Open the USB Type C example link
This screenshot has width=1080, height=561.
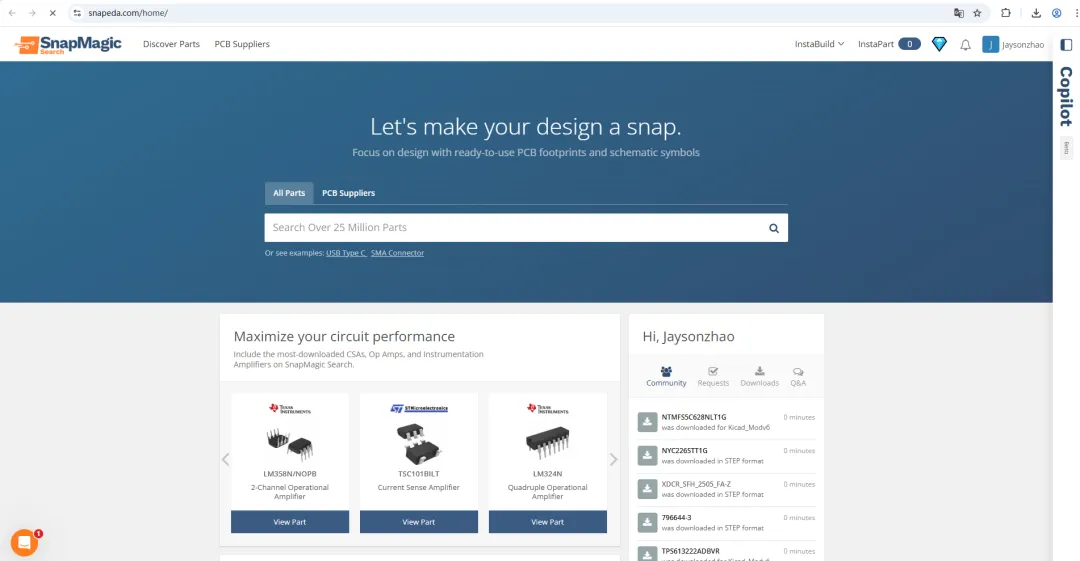pyautogui.click(x=346, y=253)
